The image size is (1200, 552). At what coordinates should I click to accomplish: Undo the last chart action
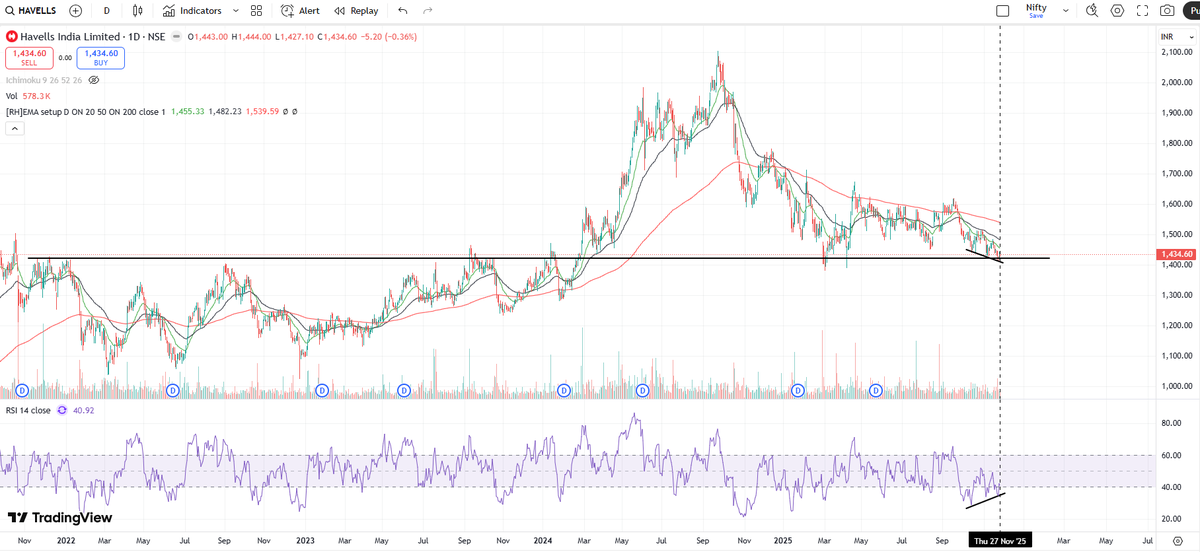tap(402, 10)
